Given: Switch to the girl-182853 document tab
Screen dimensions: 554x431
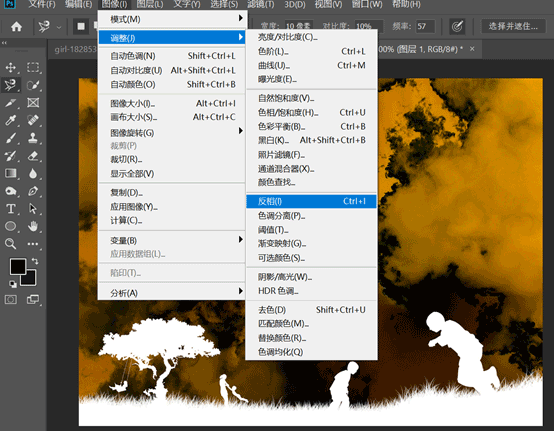Looking at the screenshot, I should pos(76,49).
